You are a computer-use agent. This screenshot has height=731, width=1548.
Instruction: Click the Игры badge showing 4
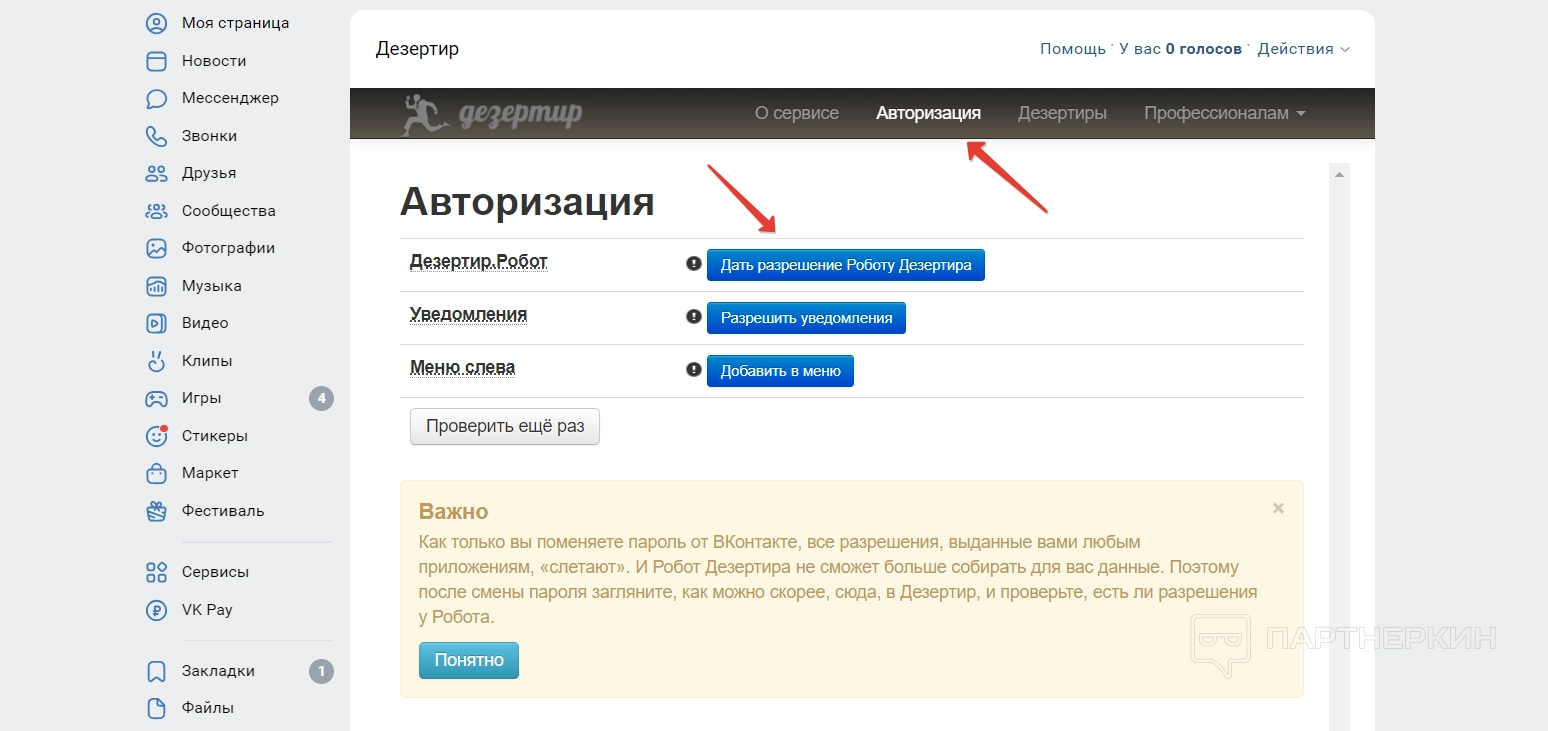pos(321,398)
